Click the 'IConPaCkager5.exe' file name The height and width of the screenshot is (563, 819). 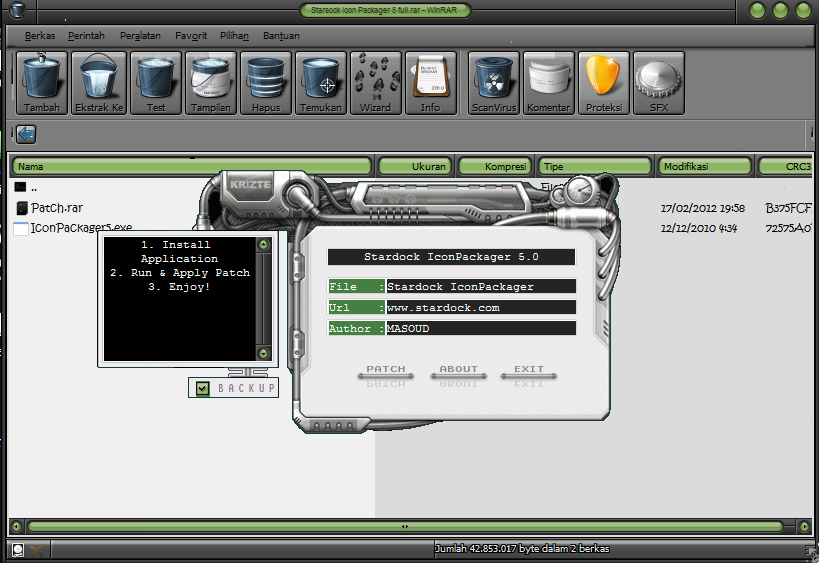[81, 228]
